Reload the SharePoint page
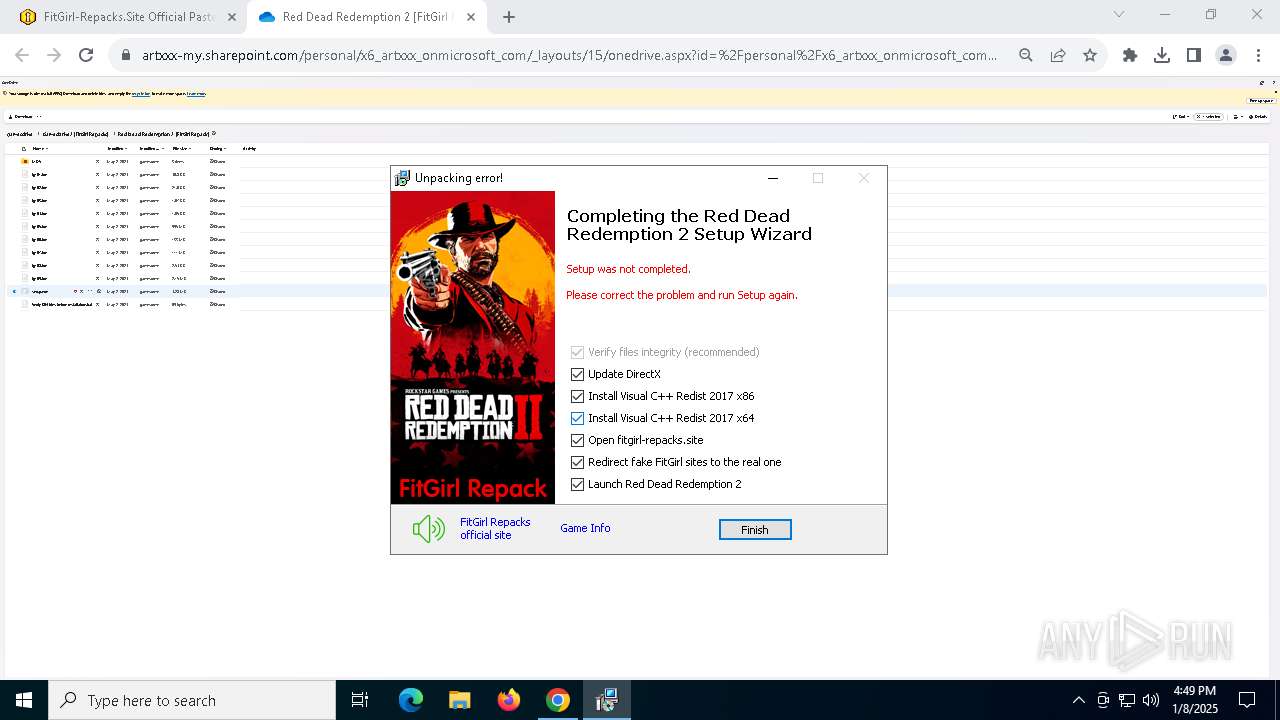1280x720 pixels. [86, 55]
